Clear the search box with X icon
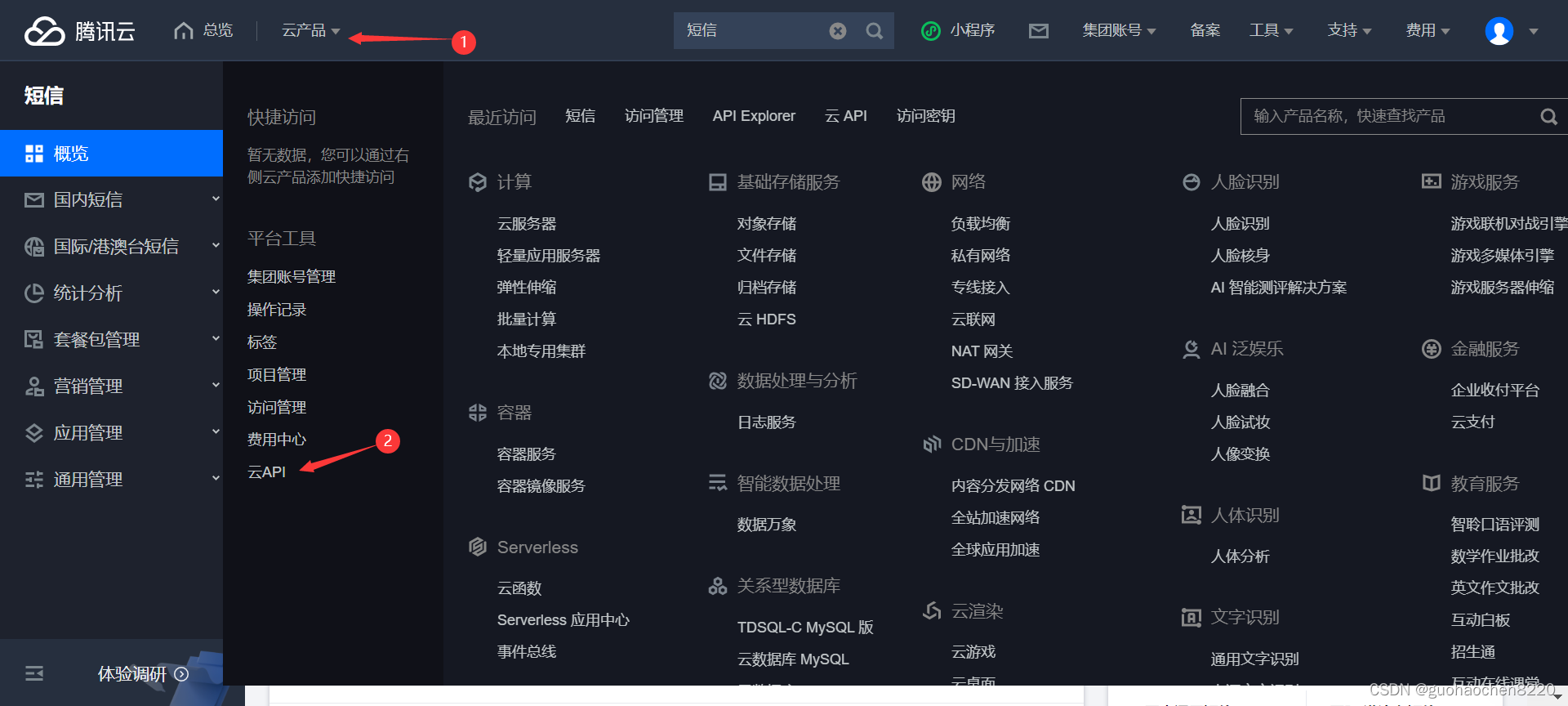This screenshot has width=1568, height=706. coord(838,31)
